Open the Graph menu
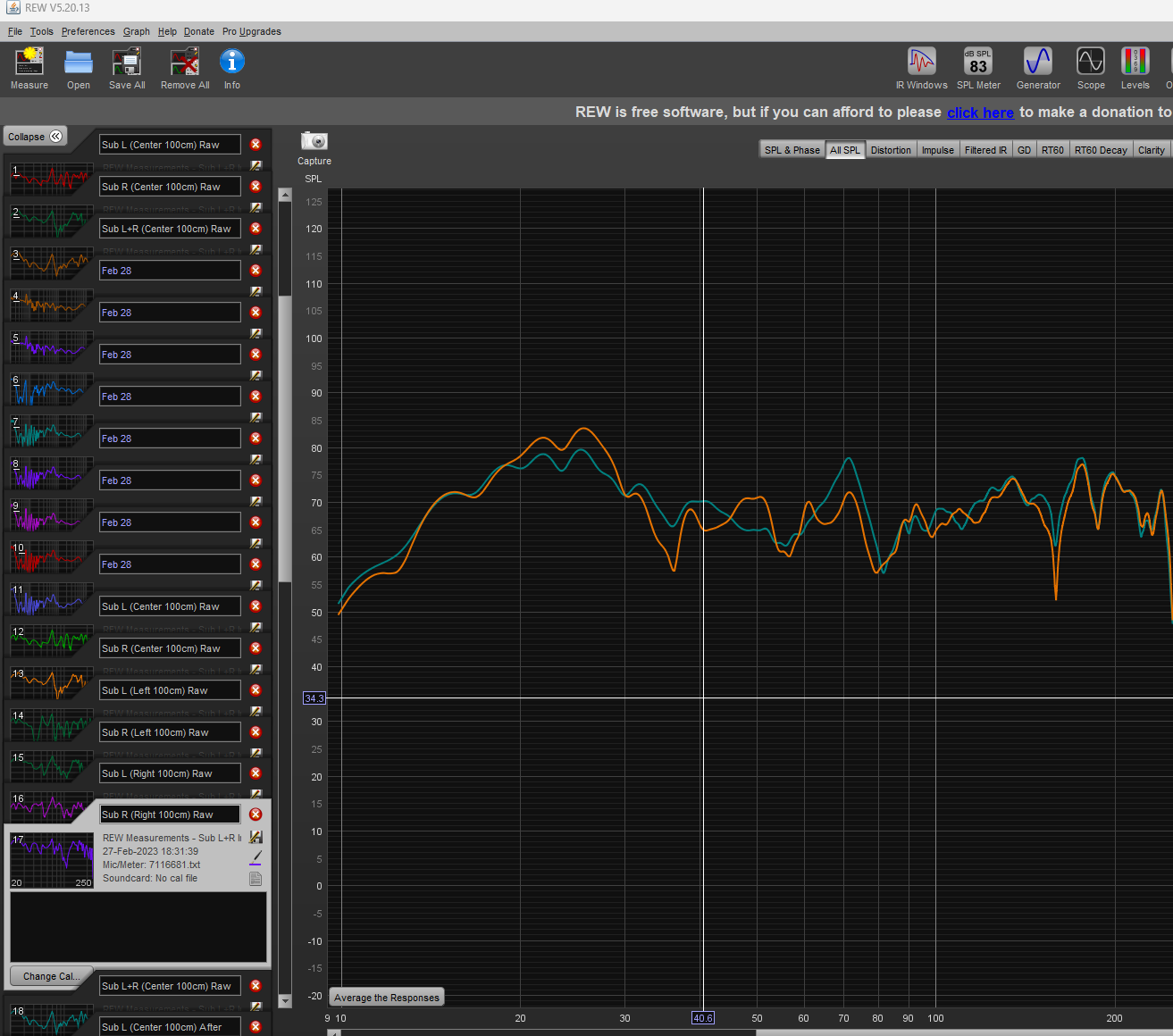Viewport: 1173px width, 1036px height. (x=137, y=31)
